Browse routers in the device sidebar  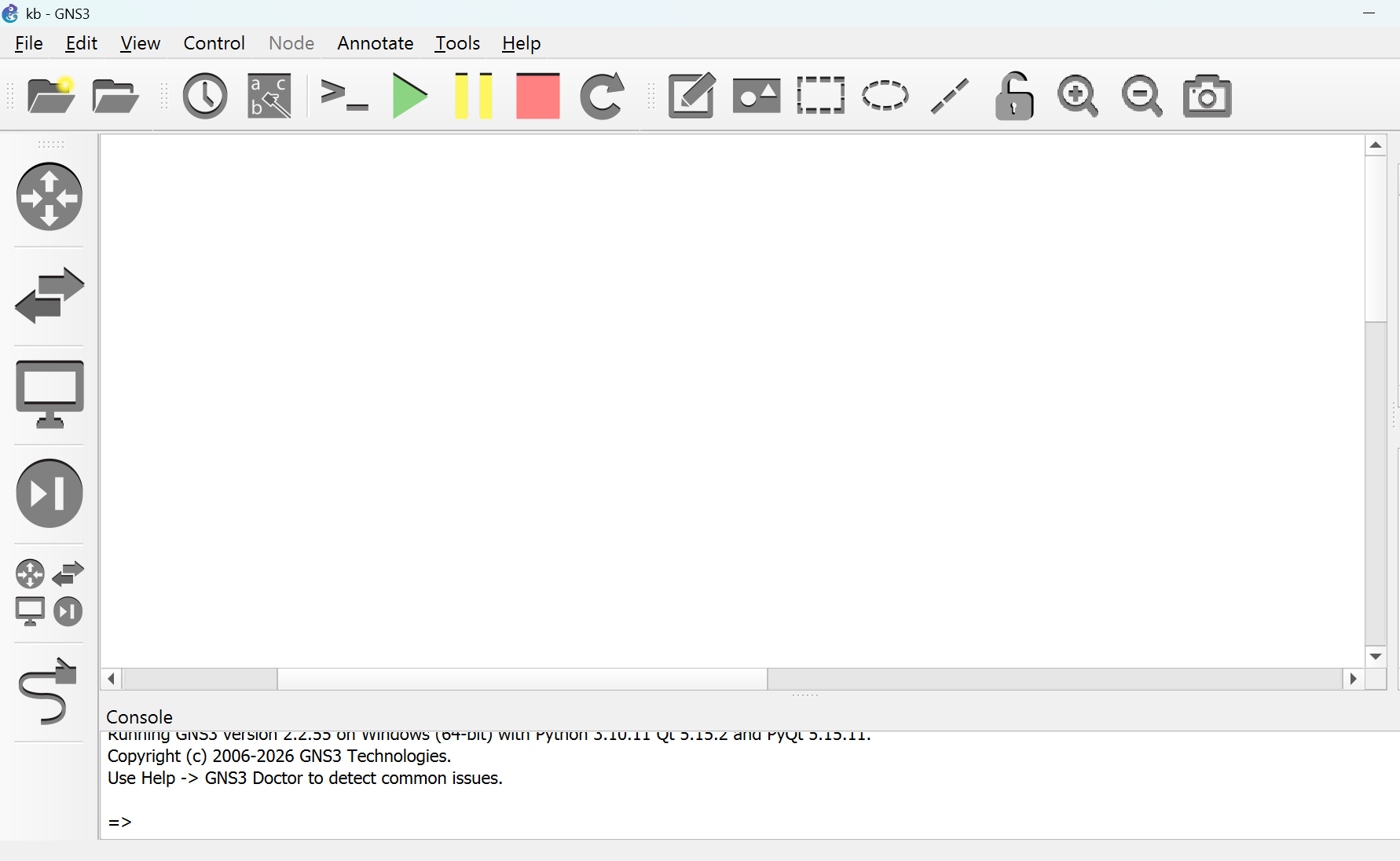pos(49,196)
